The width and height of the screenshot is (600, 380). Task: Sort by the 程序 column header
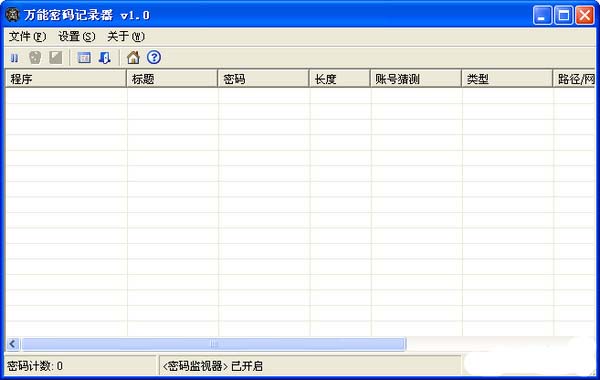pyautogui.click(x=66, y=79)
